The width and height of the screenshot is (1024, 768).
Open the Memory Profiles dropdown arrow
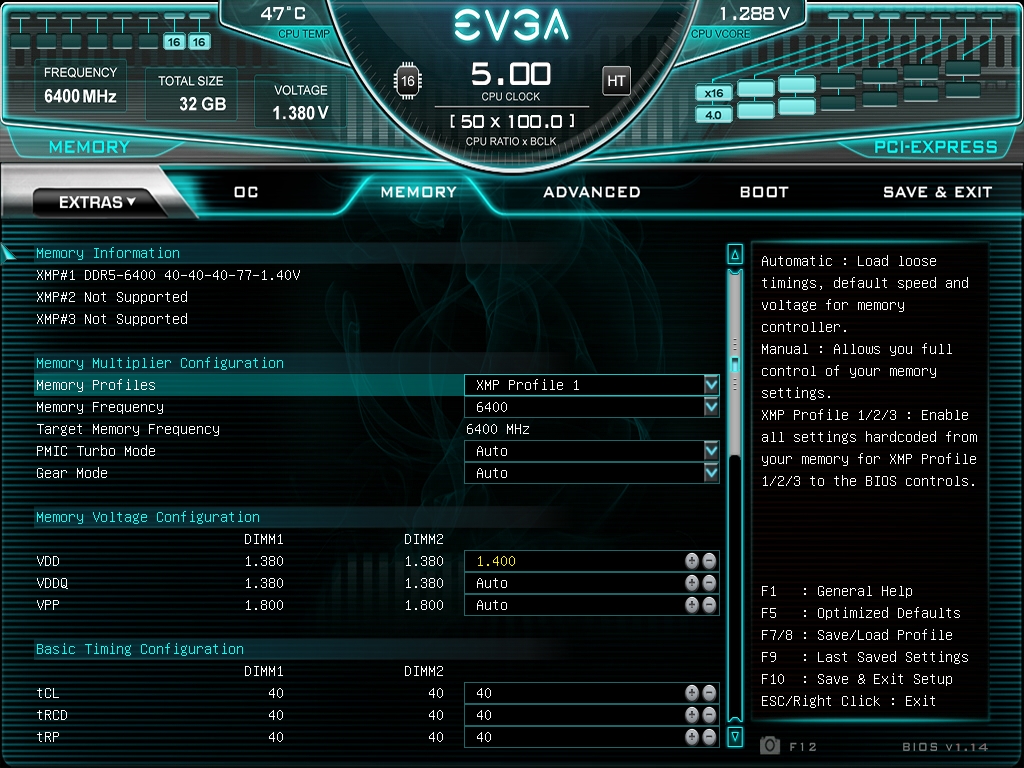click(711, 385)
